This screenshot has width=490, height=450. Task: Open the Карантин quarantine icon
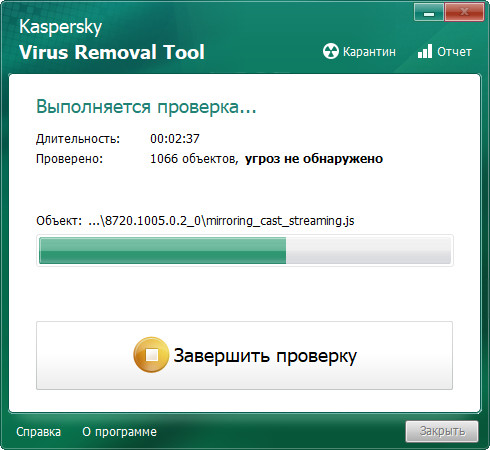tap(331, 52)
